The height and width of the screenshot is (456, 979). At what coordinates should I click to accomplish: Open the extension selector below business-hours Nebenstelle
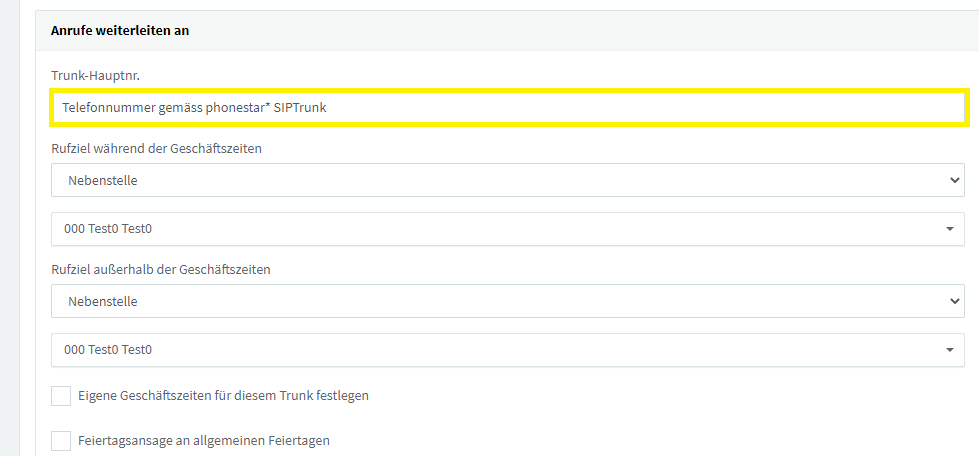pos(508,229)
